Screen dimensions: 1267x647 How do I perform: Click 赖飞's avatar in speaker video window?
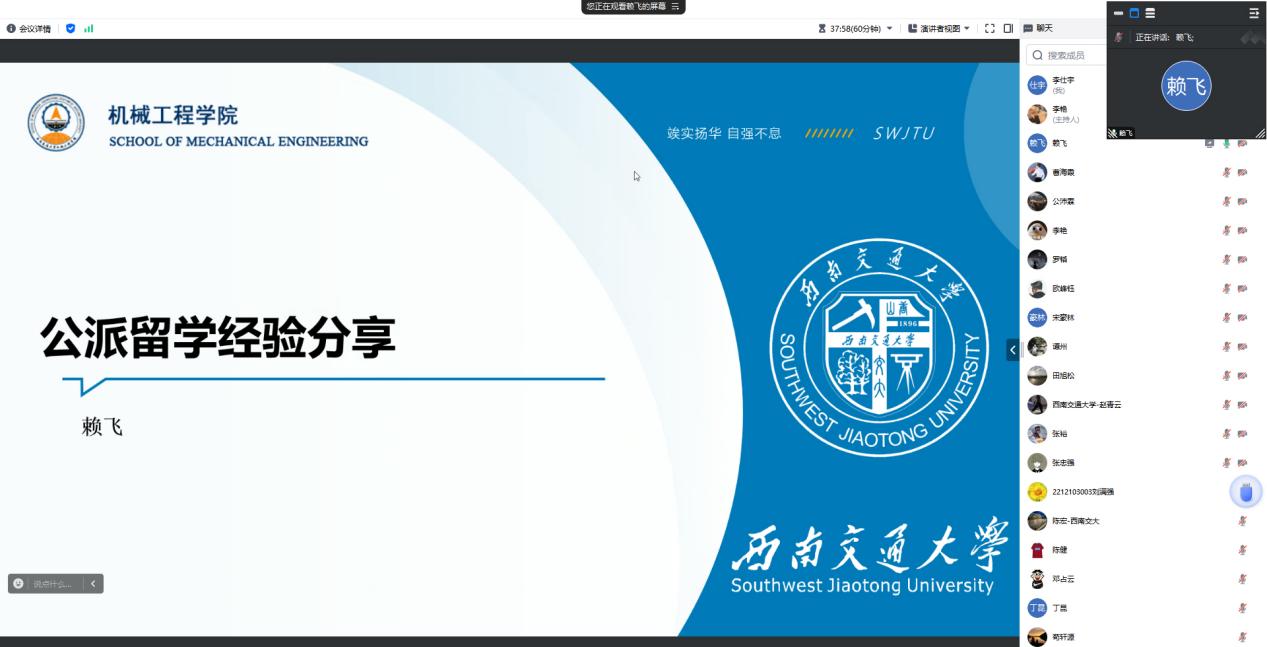[x=1185, y=86]
